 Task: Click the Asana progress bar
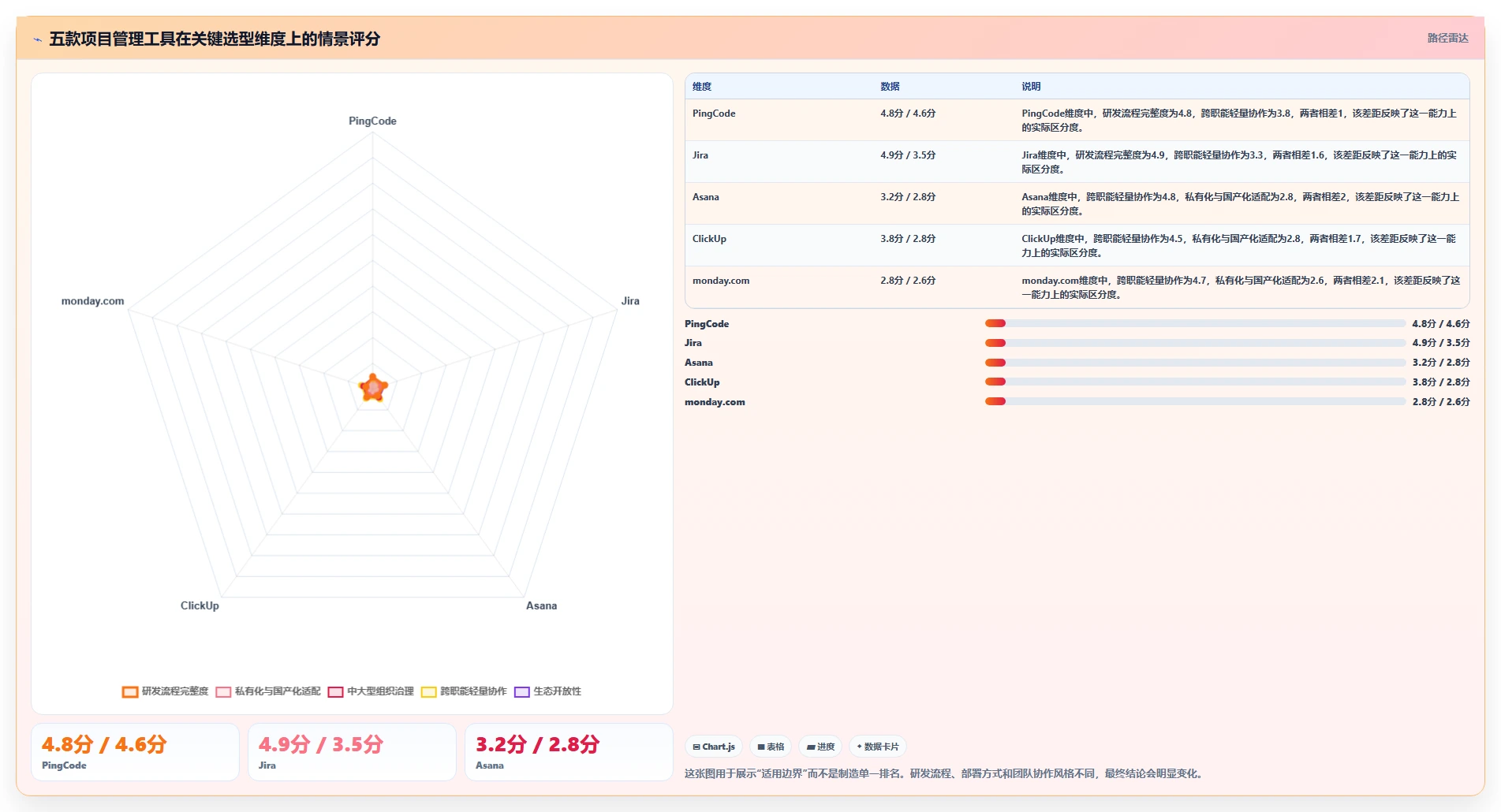tap(1195, 363)
